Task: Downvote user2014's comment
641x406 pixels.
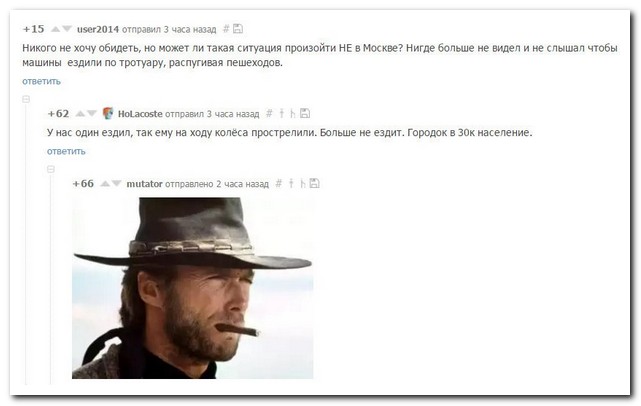Action: [x=67, y=29]
